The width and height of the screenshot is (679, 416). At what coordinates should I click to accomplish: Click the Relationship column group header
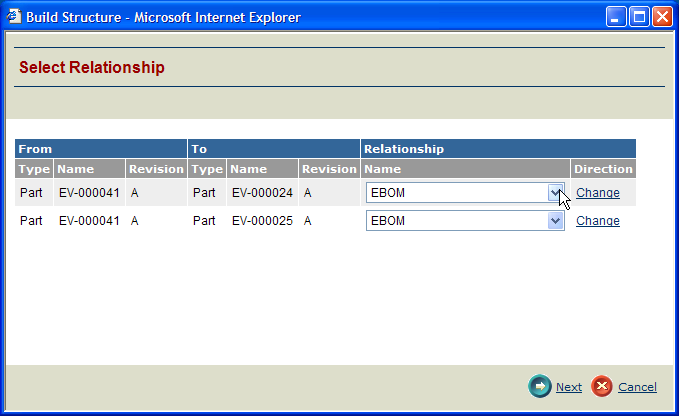pos(404,149)
